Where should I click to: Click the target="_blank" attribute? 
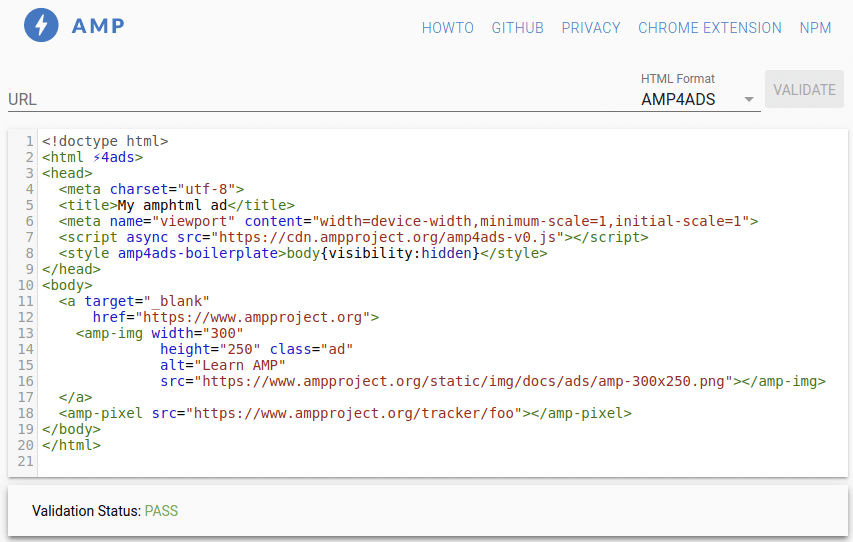[147, 301]
